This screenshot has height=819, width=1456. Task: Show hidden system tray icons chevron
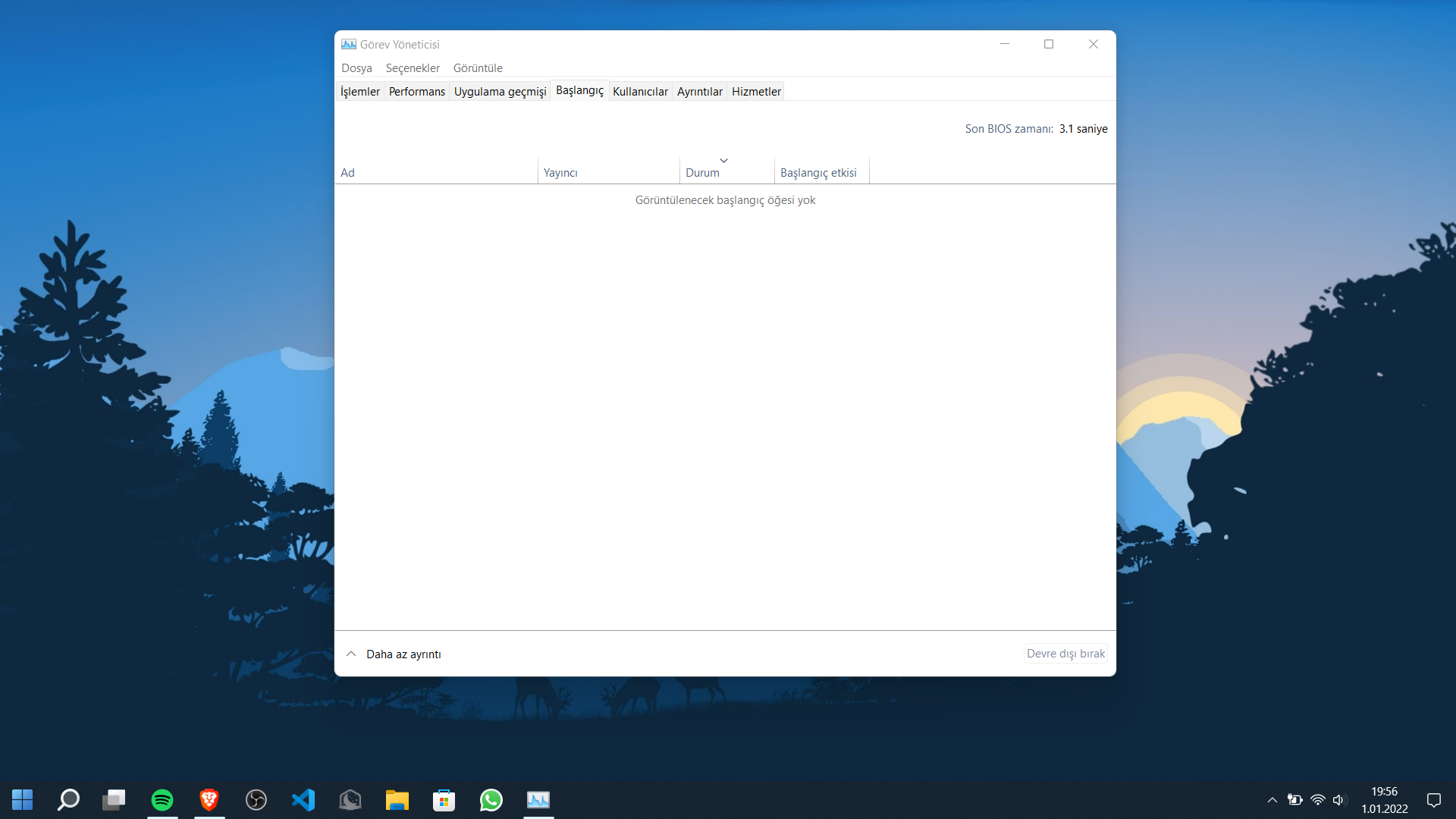point(1272,799)
